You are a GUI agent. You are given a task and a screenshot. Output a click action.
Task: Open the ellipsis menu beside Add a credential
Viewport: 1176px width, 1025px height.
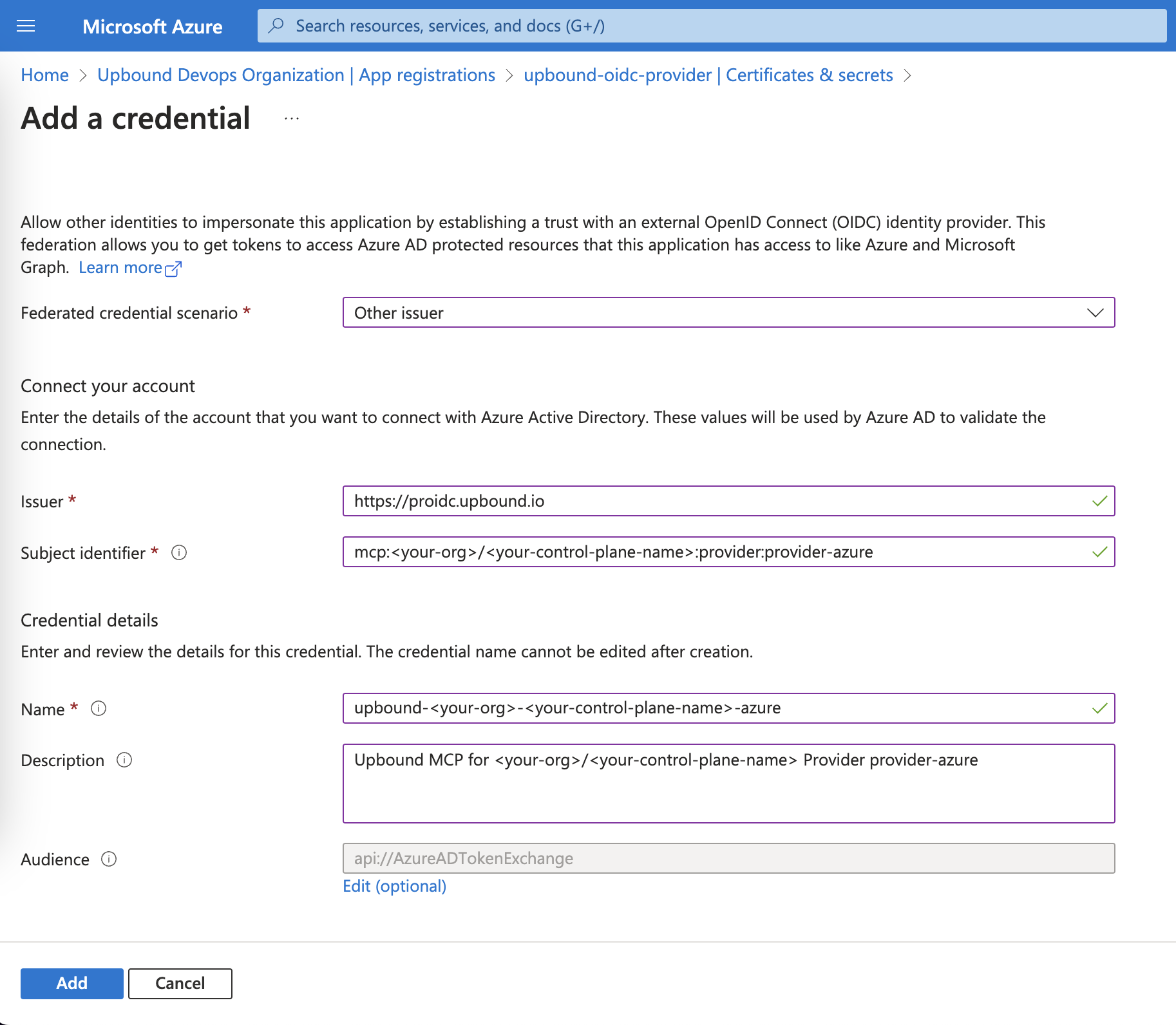coord(292,118)
